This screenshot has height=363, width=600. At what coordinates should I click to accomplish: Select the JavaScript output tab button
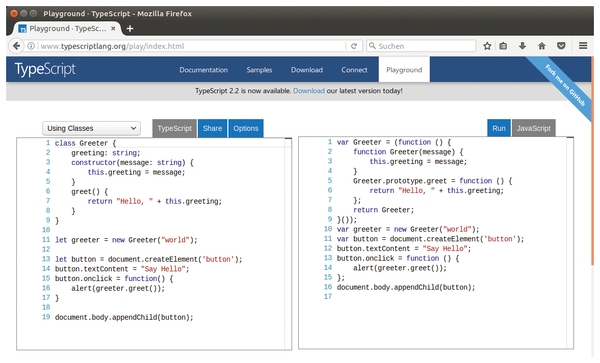534,129
